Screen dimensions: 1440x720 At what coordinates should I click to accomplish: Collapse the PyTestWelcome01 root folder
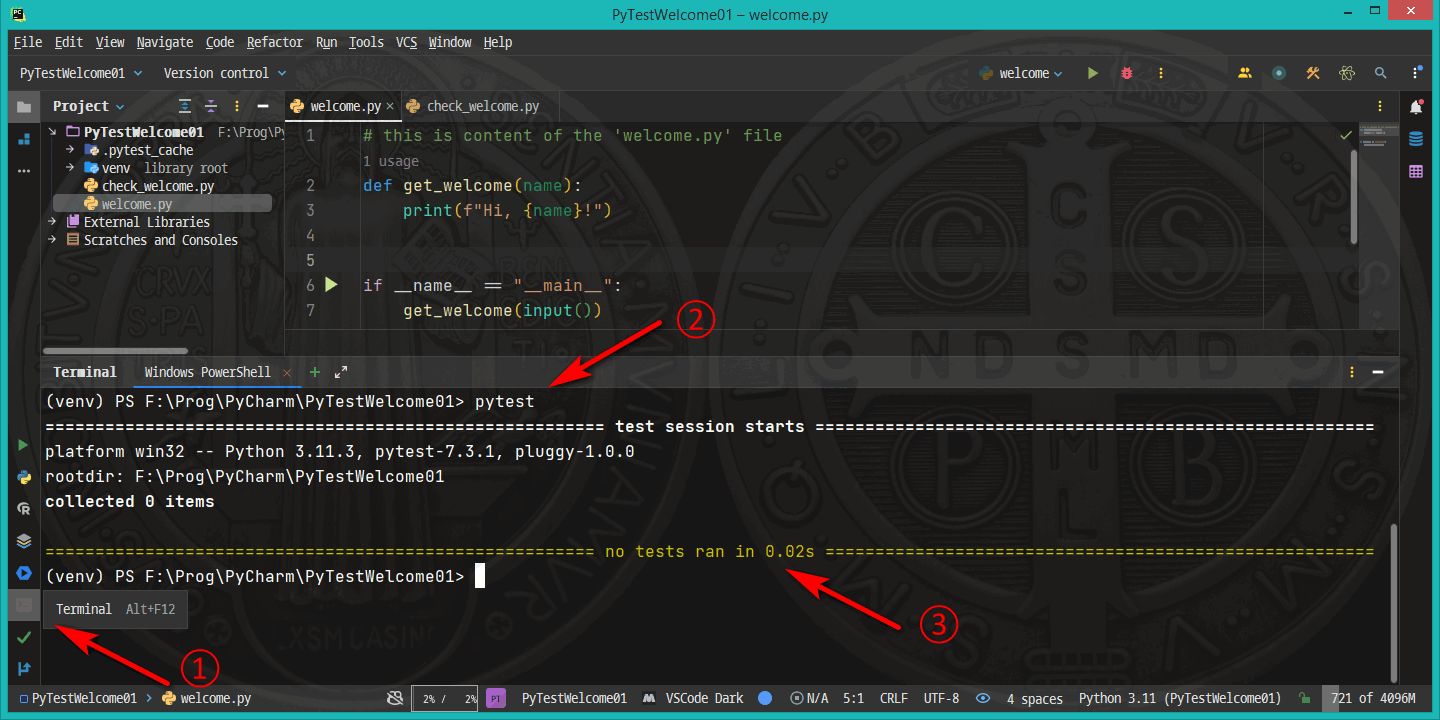click(53, 132)
